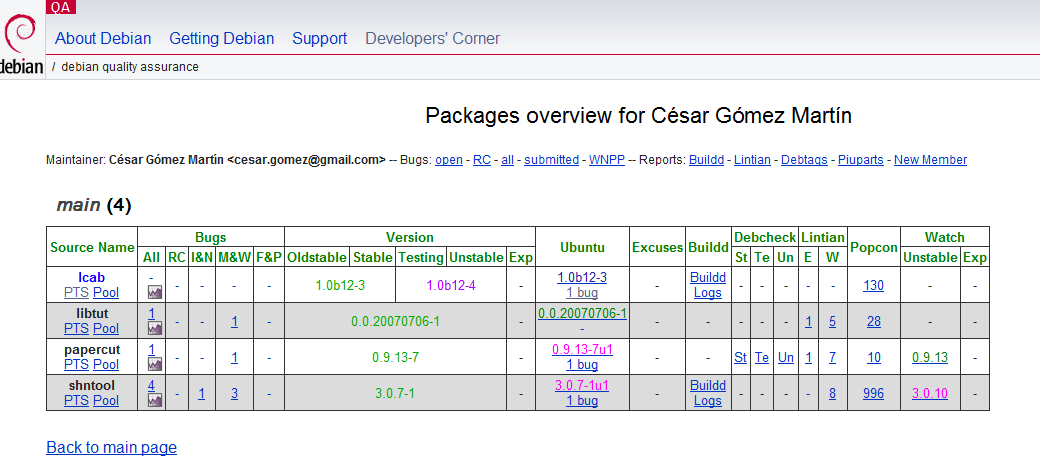Open I&N bugs count 1 for shntool

tap(201, 393)
